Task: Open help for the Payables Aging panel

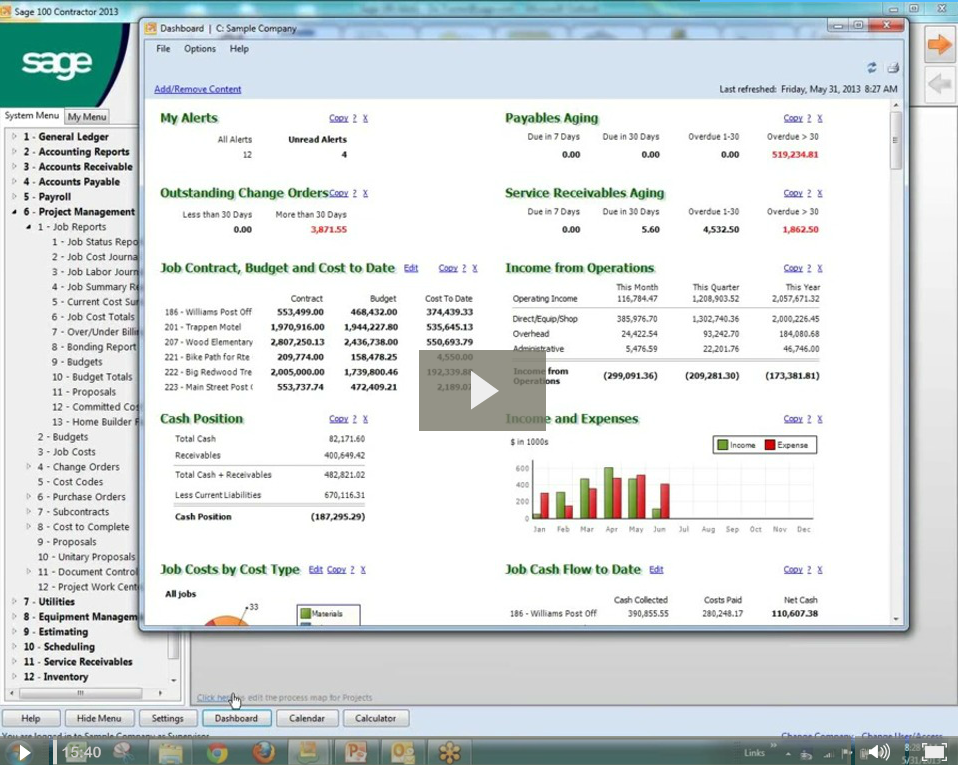Action: click(809, 119)
